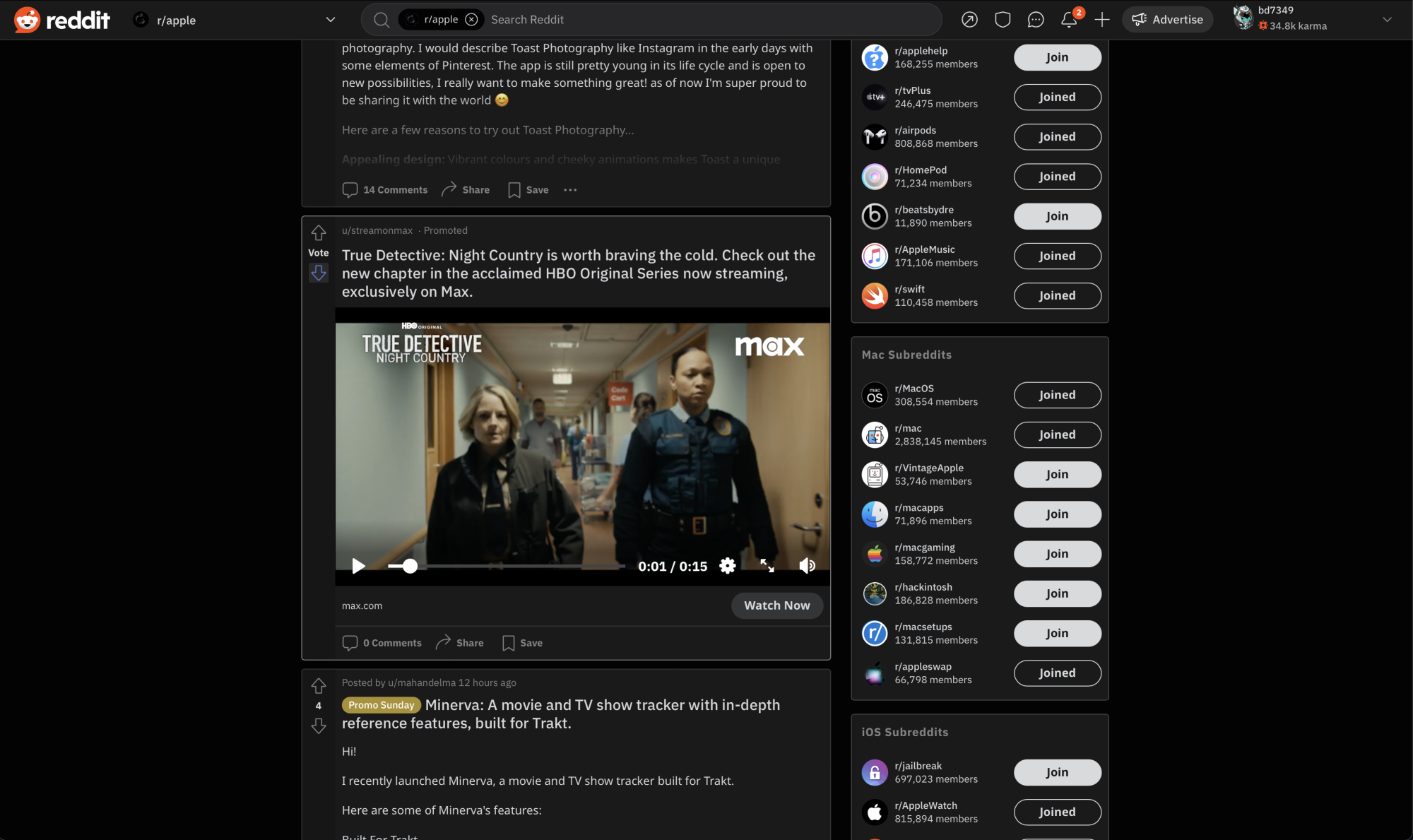This screenshot has width=1413, height=840.
Task: Click the chat/messages icon in top bar
Action: (x=1034, y=19)
